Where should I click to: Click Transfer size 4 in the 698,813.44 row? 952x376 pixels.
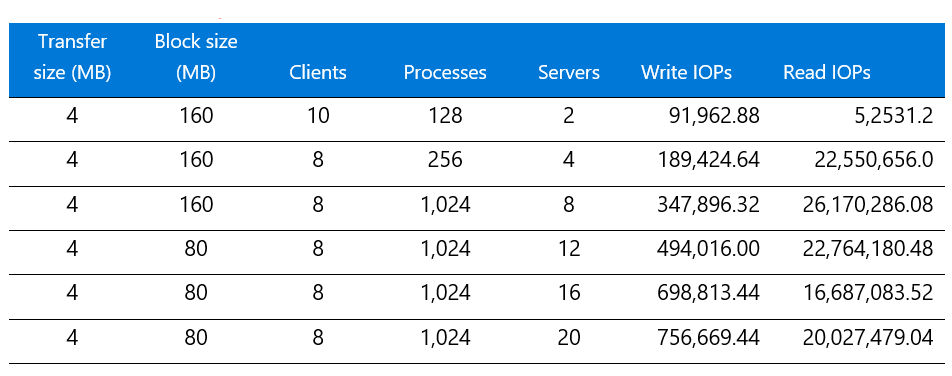[x=72, y=293]
